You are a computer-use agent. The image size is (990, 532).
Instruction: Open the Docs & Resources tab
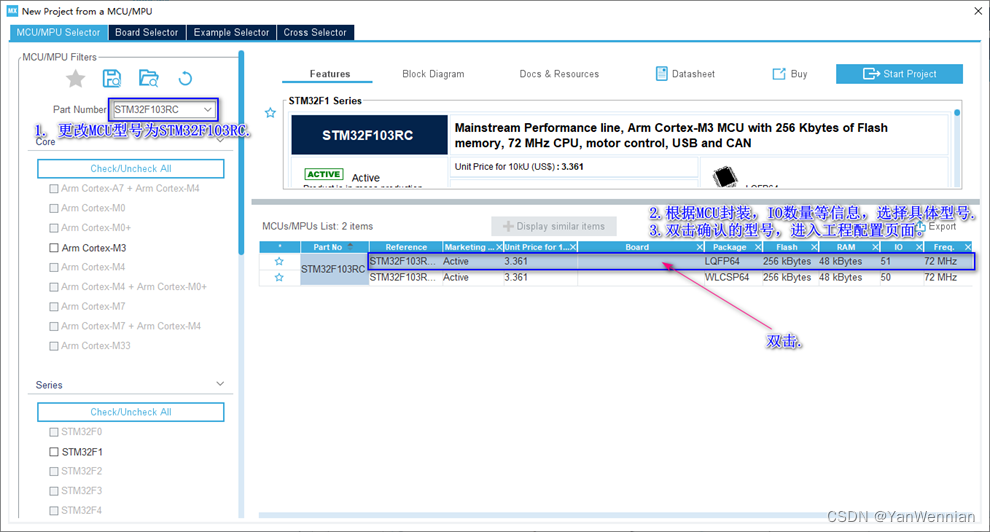point(559,74)
